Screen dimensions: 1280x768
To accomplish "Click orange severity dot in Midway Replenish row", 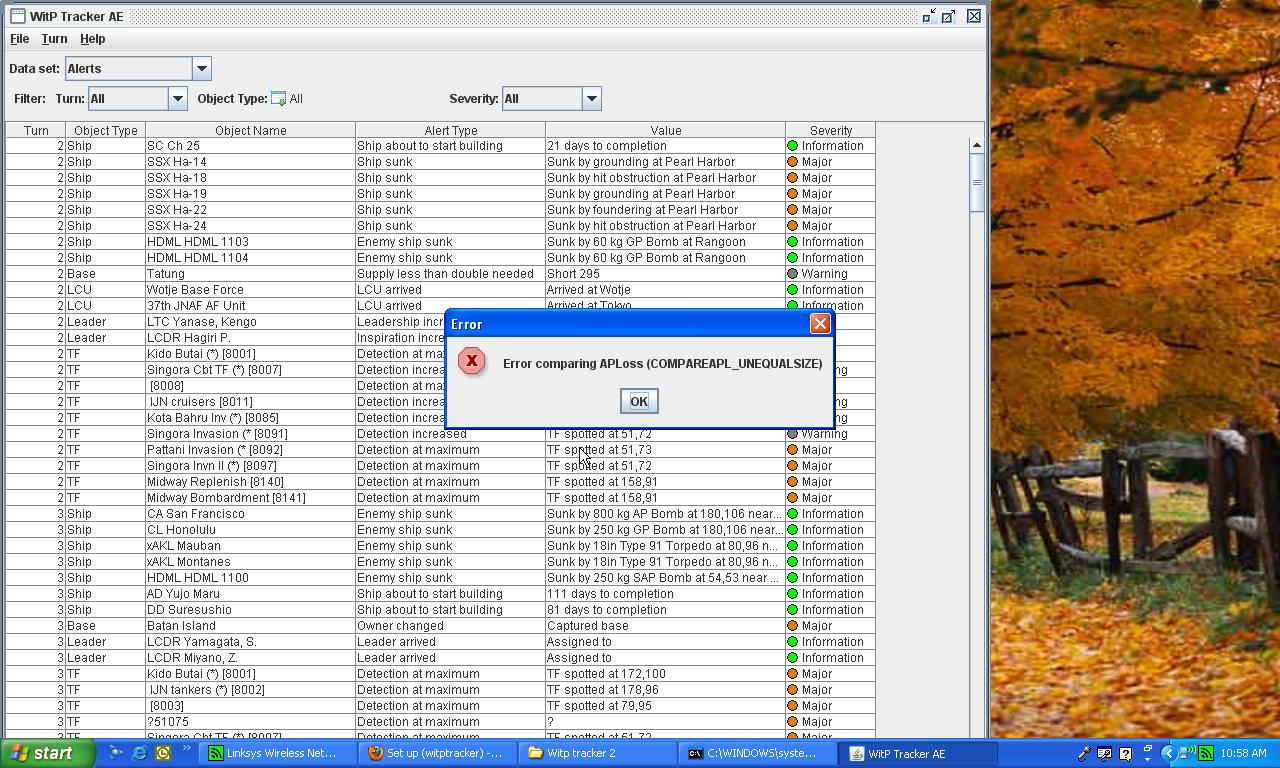I will click(793, 482).
